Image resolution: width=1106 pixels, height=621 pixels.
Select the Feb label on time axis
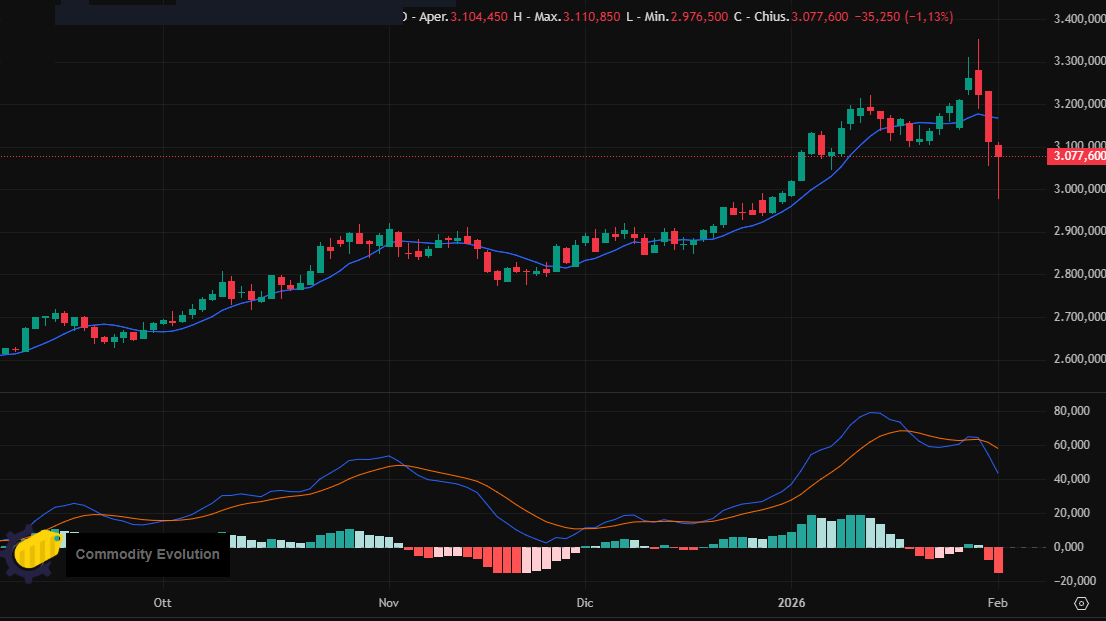pos(997,603)
